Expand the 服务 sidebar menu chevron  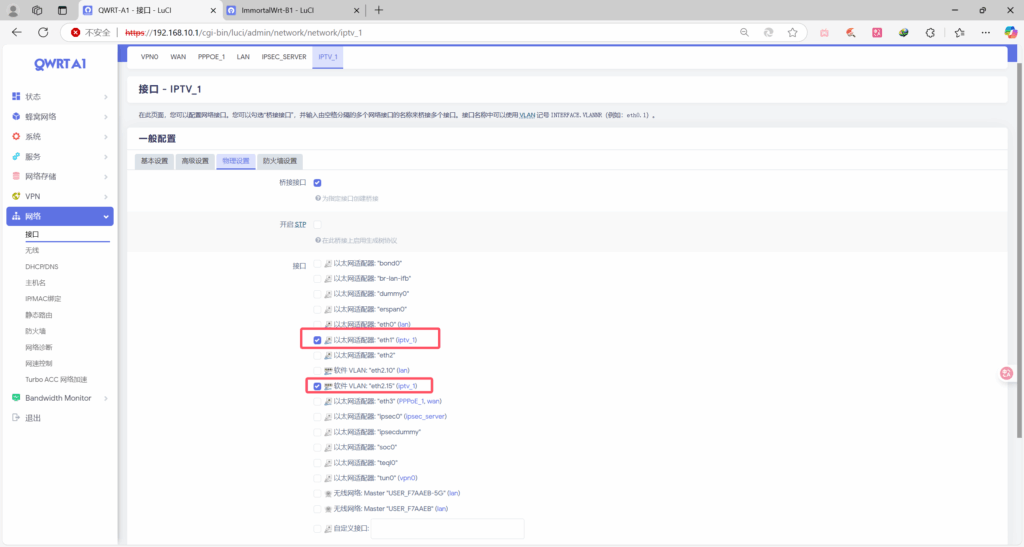click(x=106, y=156)
